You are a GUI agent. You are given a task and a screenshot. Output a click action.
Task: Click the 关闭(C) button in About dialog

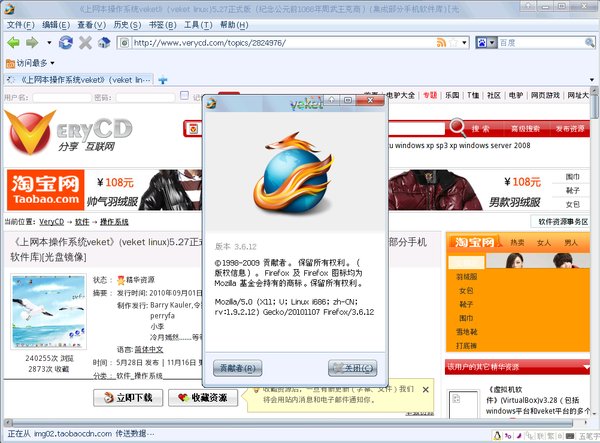(x=352, y=368)
